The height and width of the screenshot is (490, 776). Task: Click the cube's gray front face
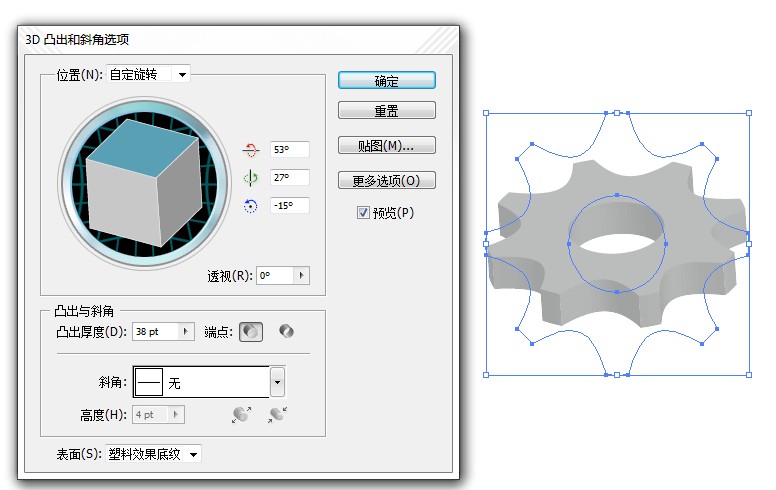point(123,205)
